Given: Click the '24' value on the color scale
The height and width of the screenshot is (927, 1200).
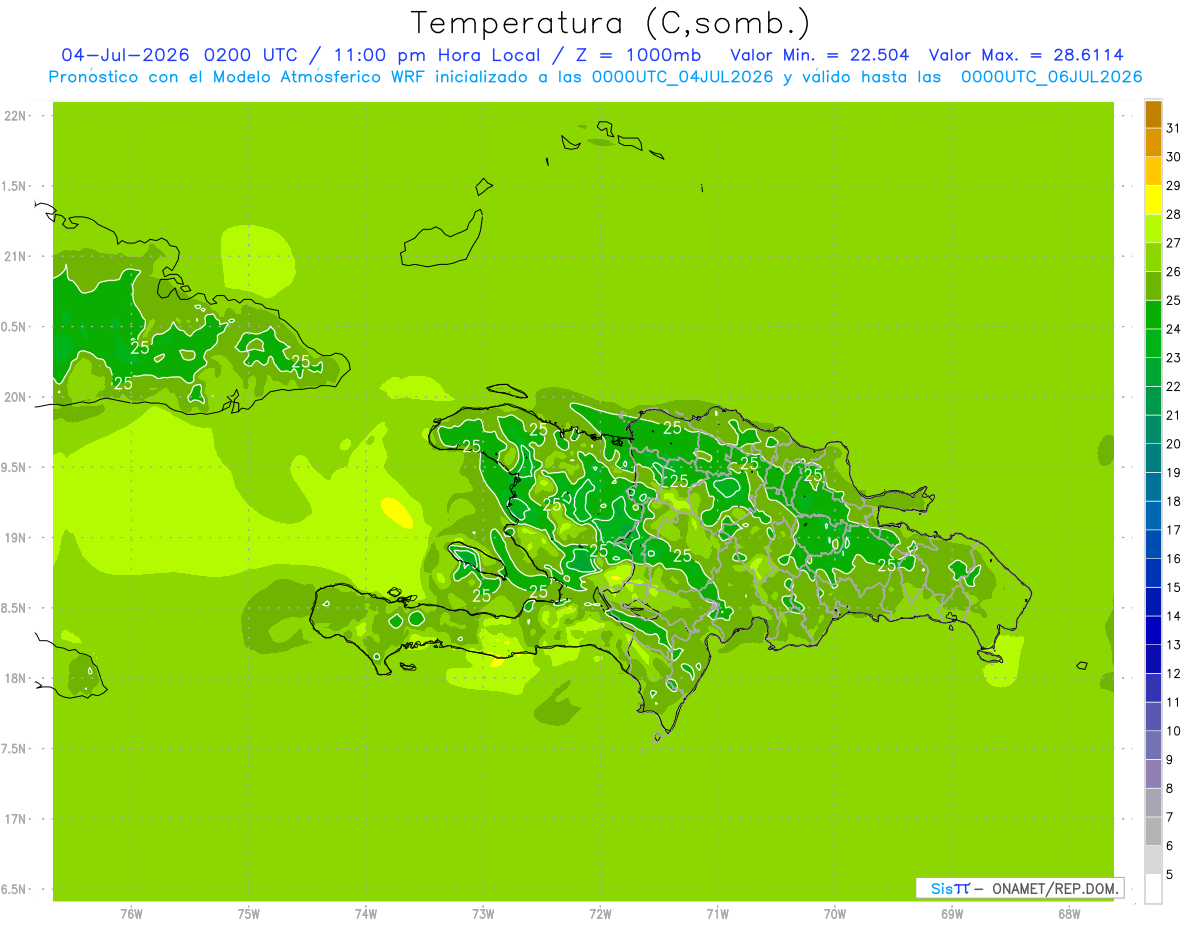Looking at the screenshot, I should click(1173, 329).
